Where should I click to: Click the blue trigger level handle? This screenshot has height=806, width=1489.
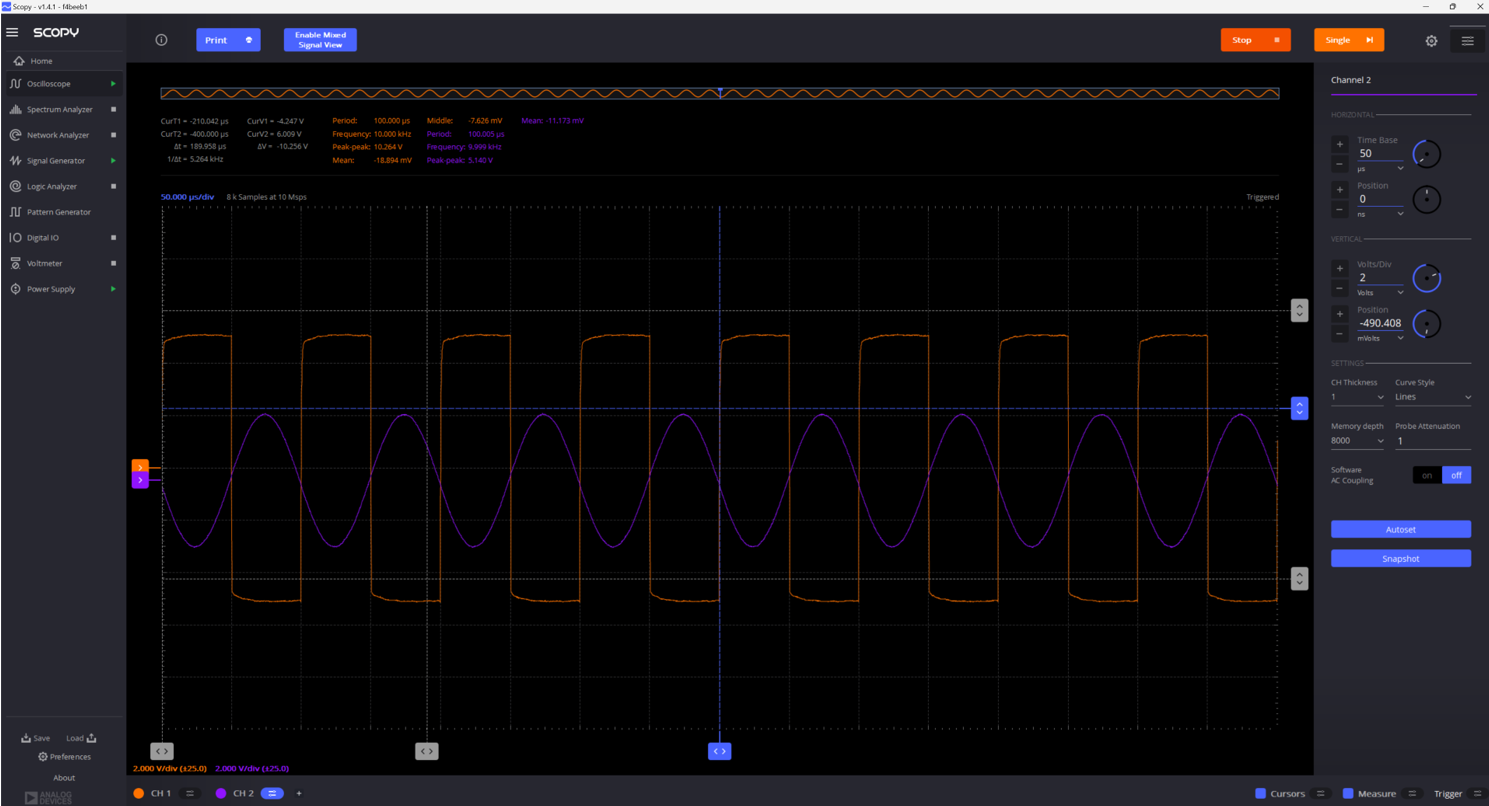coord(1299,408)
